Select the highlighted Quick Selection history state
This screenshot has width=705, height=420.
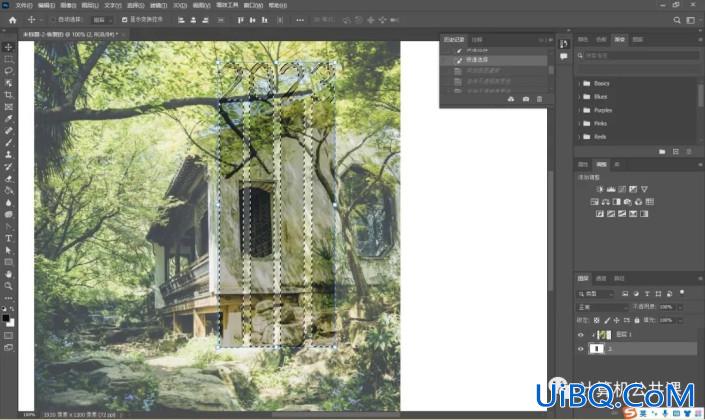494,60
